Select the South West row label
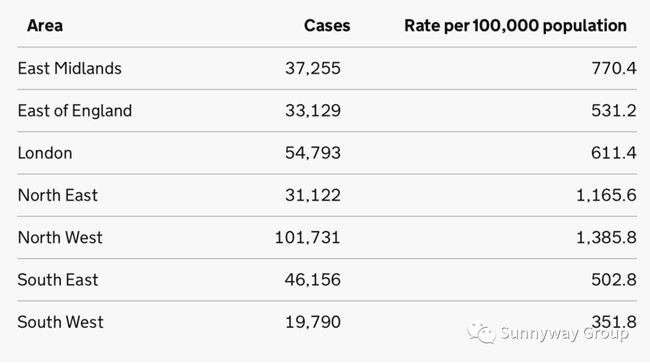The height and width of the screenshot is (363, 650). click(61, 322)
